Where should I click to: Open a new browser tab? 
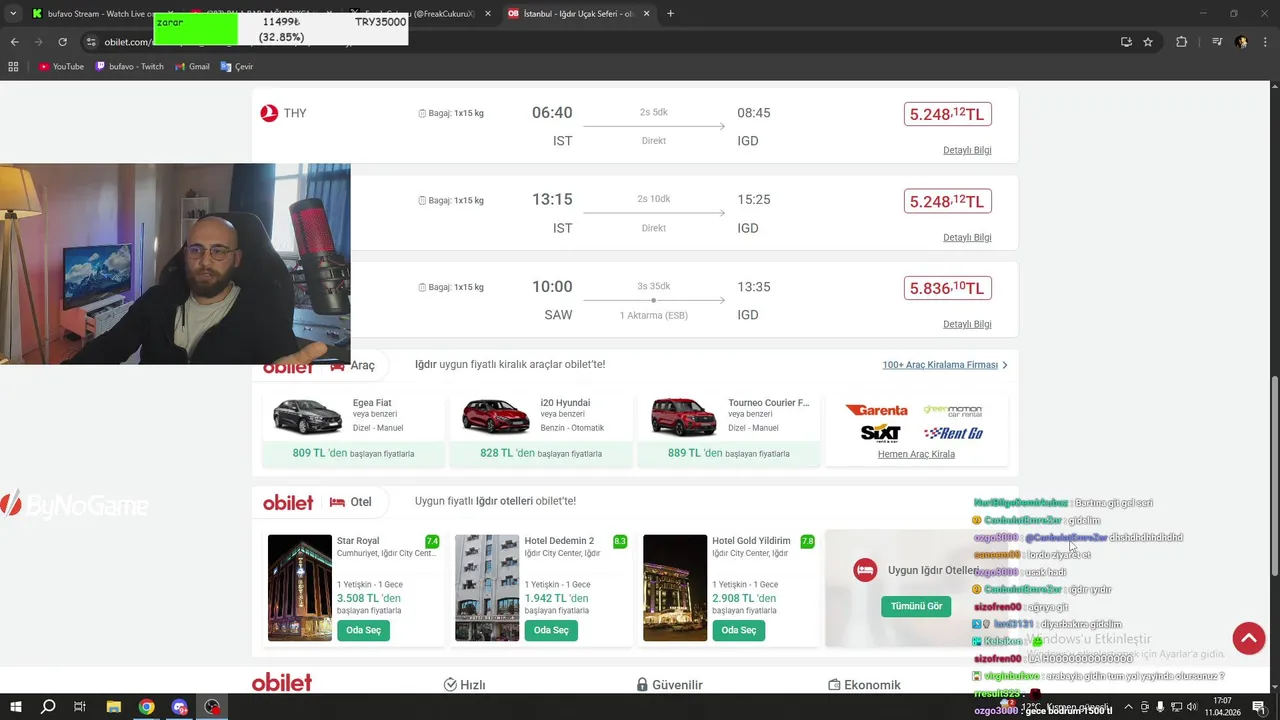pyautogui.click(x=670, y=13)
